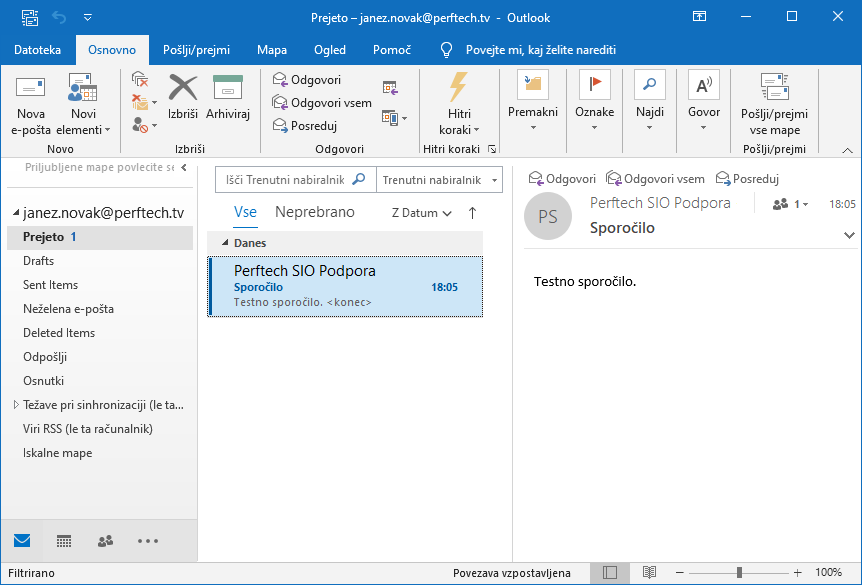Open the Premakni move menu
The width and height of the screenshot is (862, 585).
coord(533,102)
